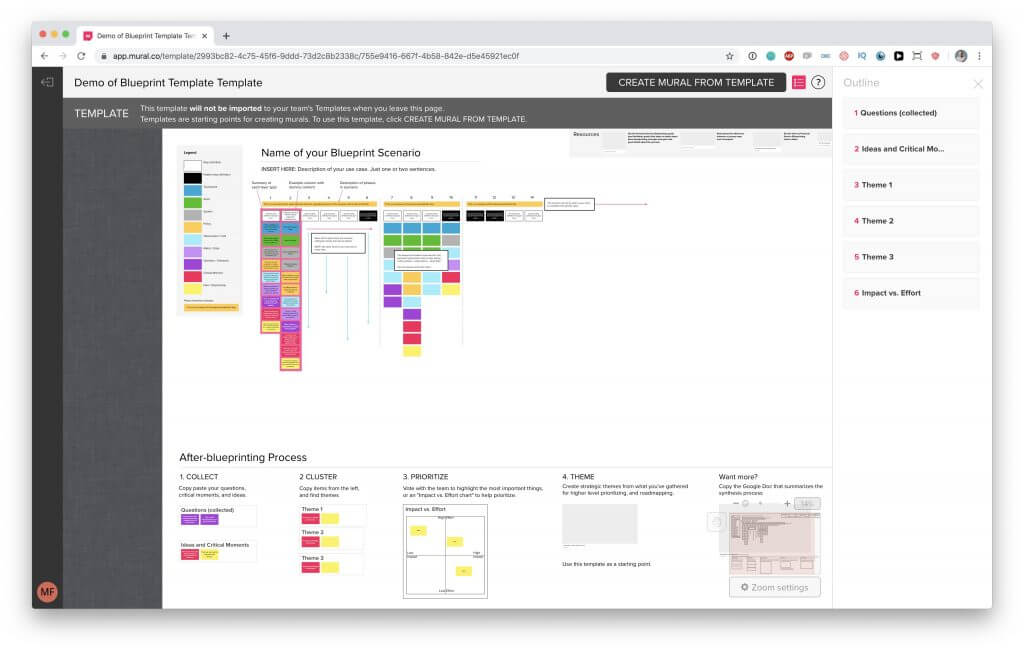Select Ideas and Critical Moments outline item
Viewport: 1024px width, 651px height.
click(910, 149)
